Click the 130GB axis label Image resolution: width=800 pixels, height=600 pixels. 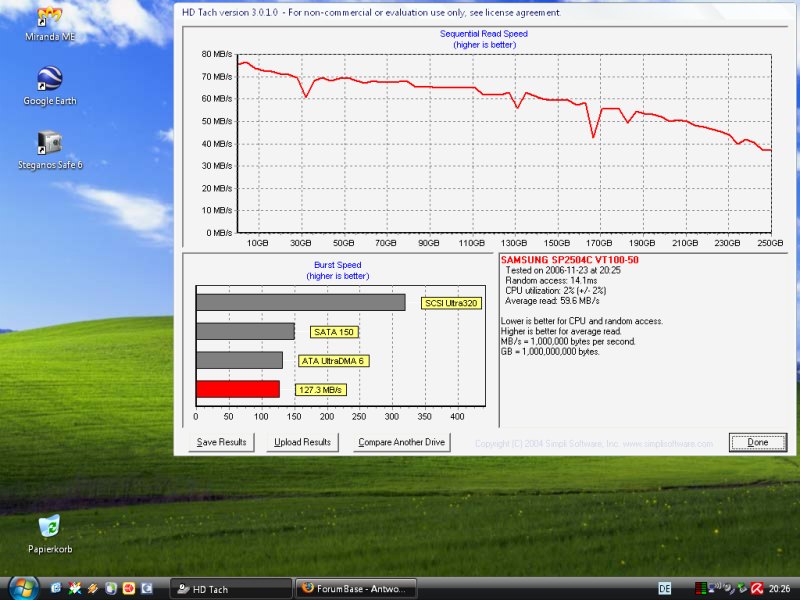[x=514, y=243]
